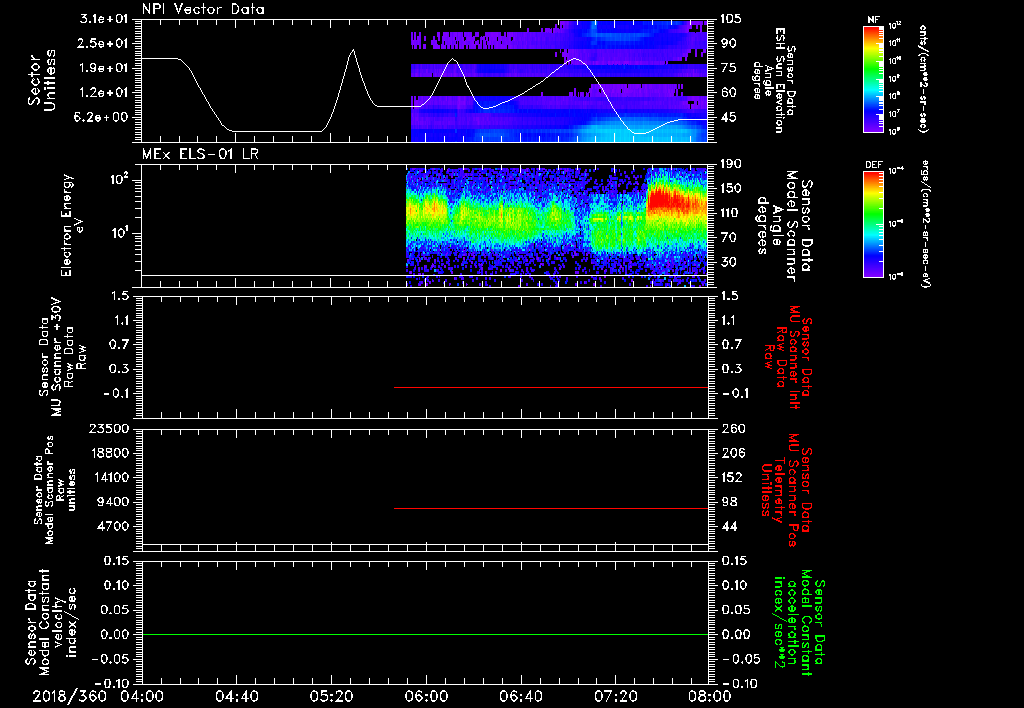Click the NF color bar
Screen dimensions: 1024x708
874,79
